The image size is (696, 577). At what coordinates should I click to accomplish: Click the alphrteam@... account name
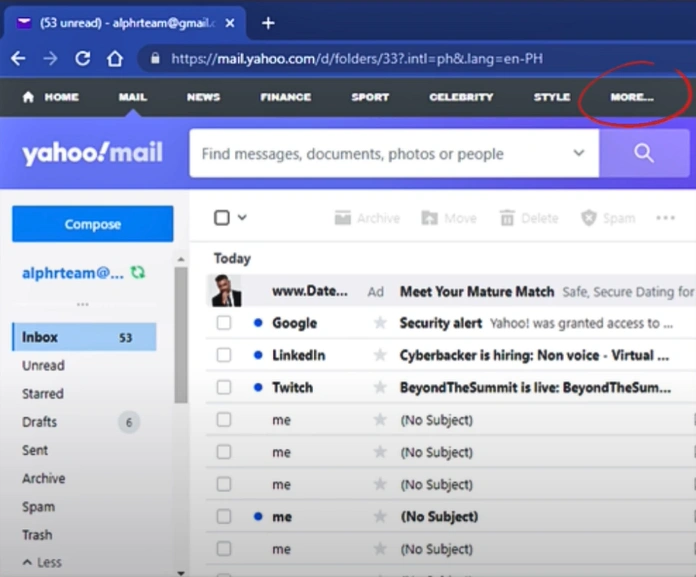tap(73, 273)
